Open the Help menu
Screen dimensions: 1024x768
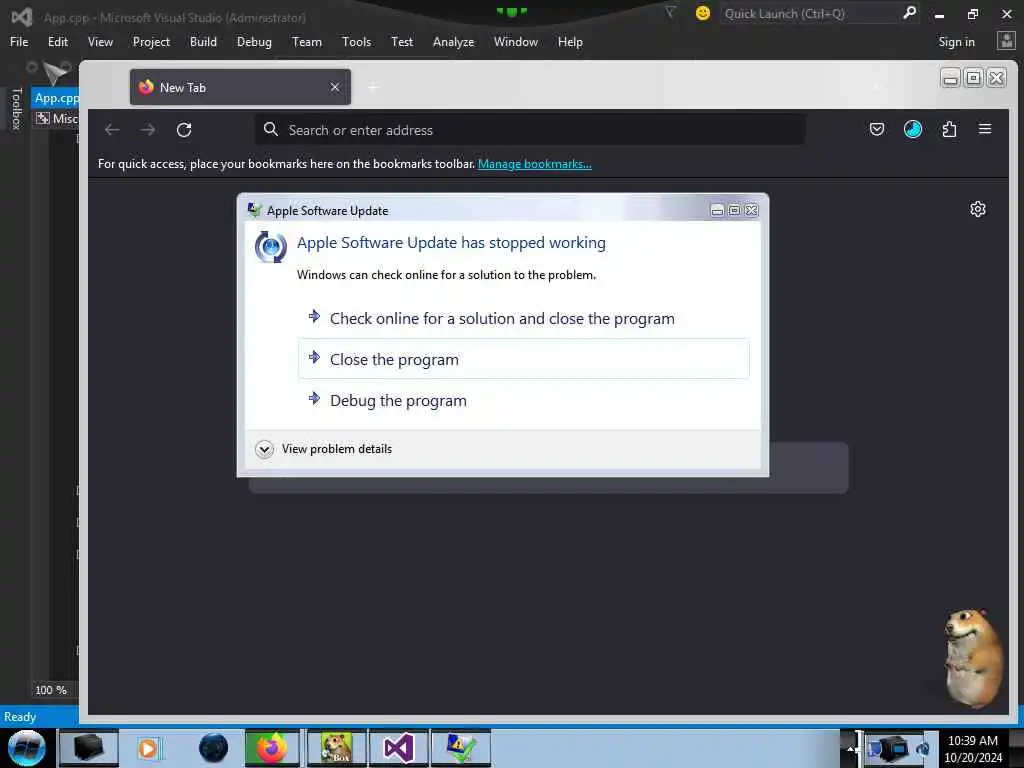569,42
